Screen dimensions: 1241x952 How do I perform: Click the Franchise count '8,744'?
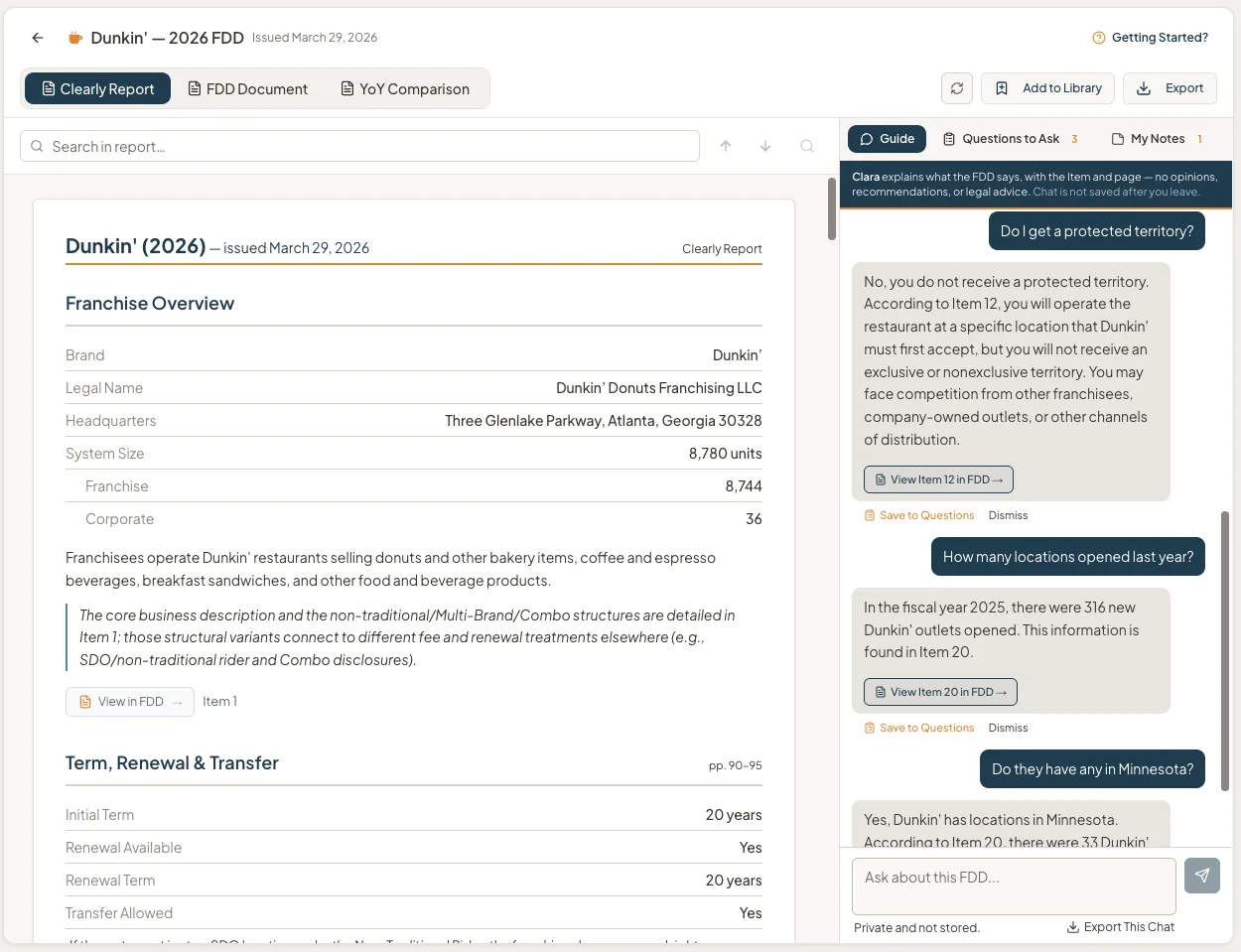(x=744, y=486)
